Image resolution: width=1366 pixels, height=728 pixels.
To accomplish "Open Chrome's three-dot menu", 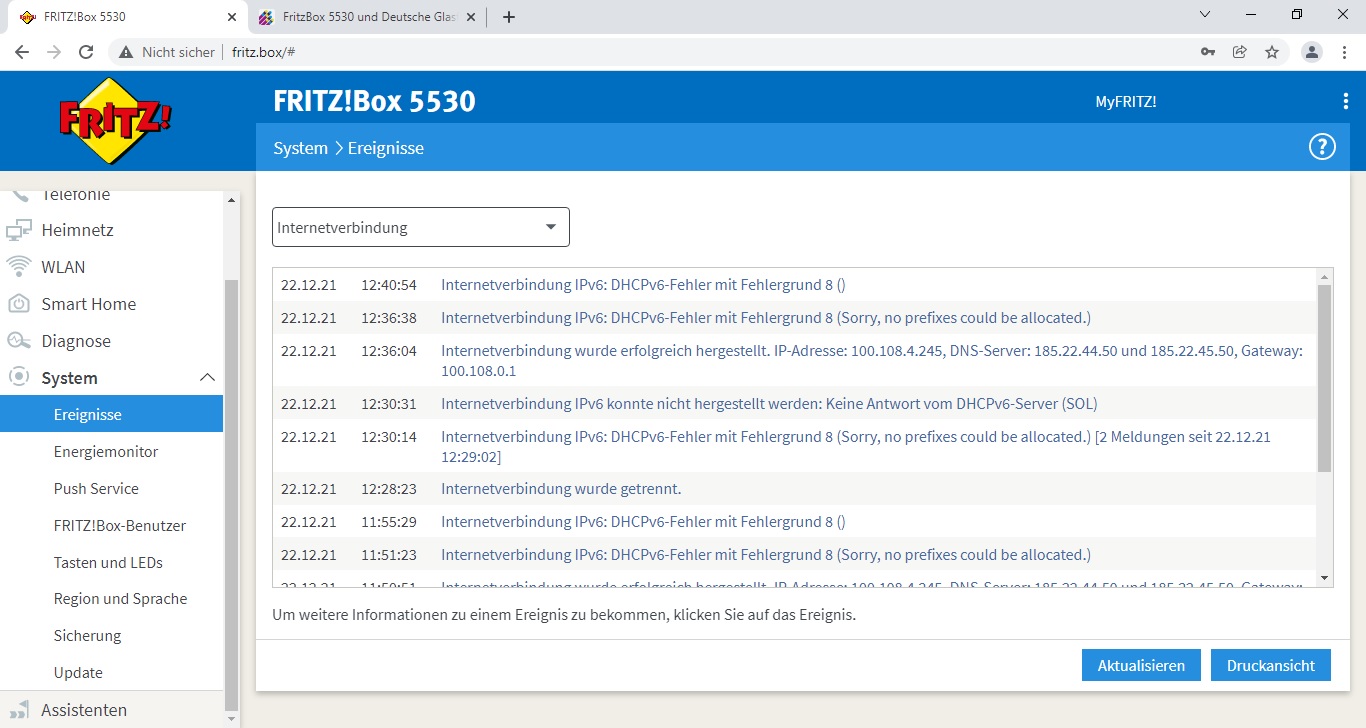I will pos(1345,52).
